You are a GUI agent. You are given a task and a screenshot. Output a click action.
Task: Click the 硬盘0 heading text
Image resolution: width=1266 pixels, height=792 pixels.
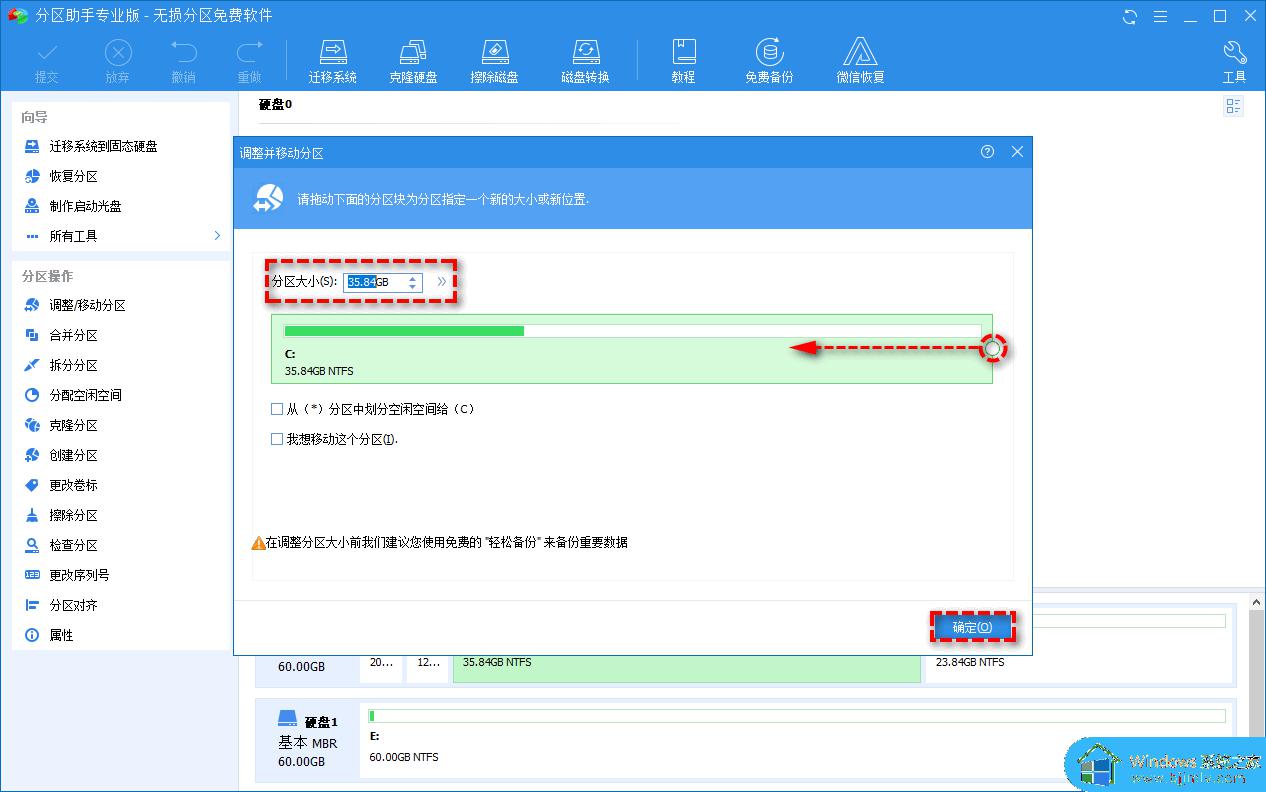tap(275, 104)
